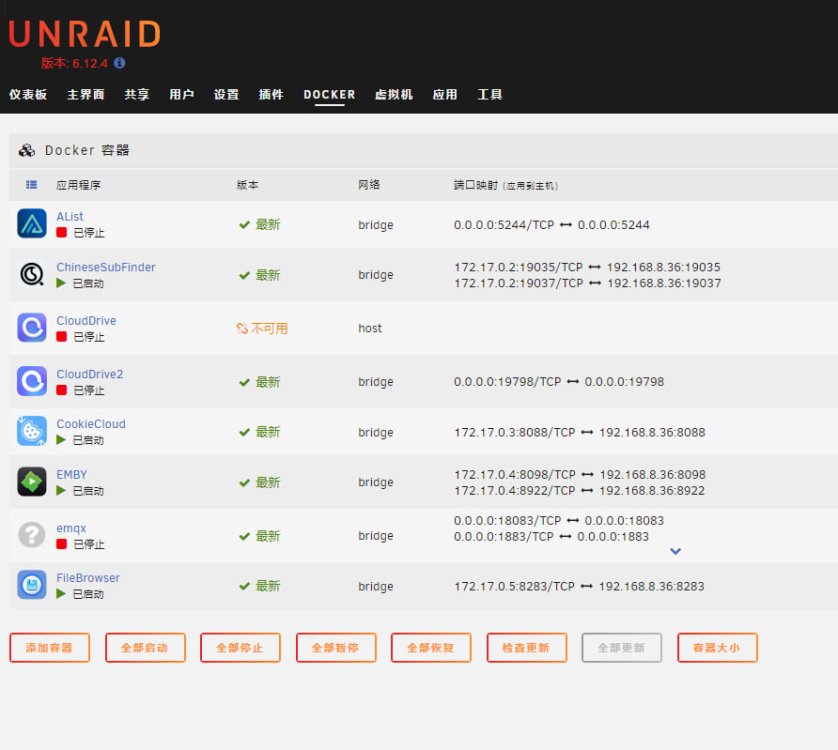The height and width of the screenshot is (750, 838).
Task: Click the 全部暂停 pause all button
Action: [x=336, y=647]
